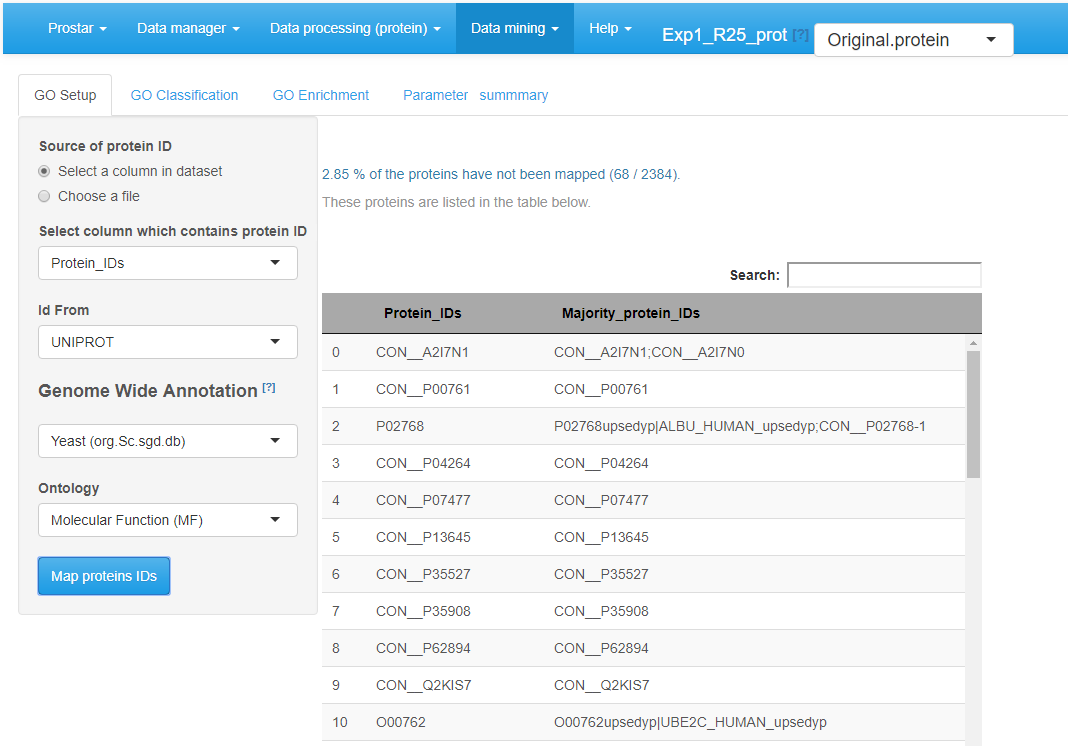Open the Yeast genome annotation dropdown
Image resolution: width=1068 pixels, height=746 pixels.
(167, 441)
